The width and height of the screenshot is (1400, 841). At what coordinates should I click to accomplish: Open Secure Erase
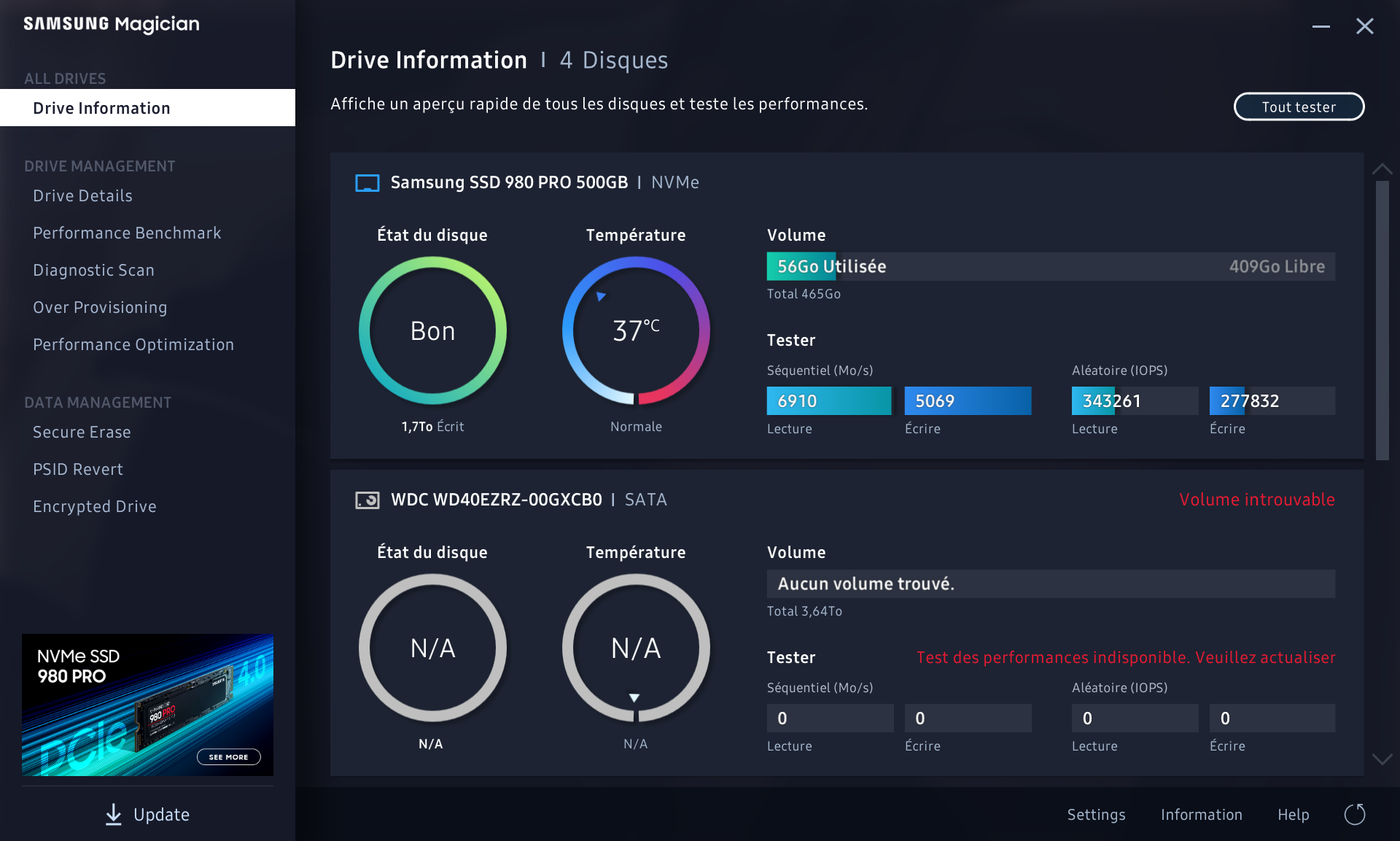[x=82, y=432]
